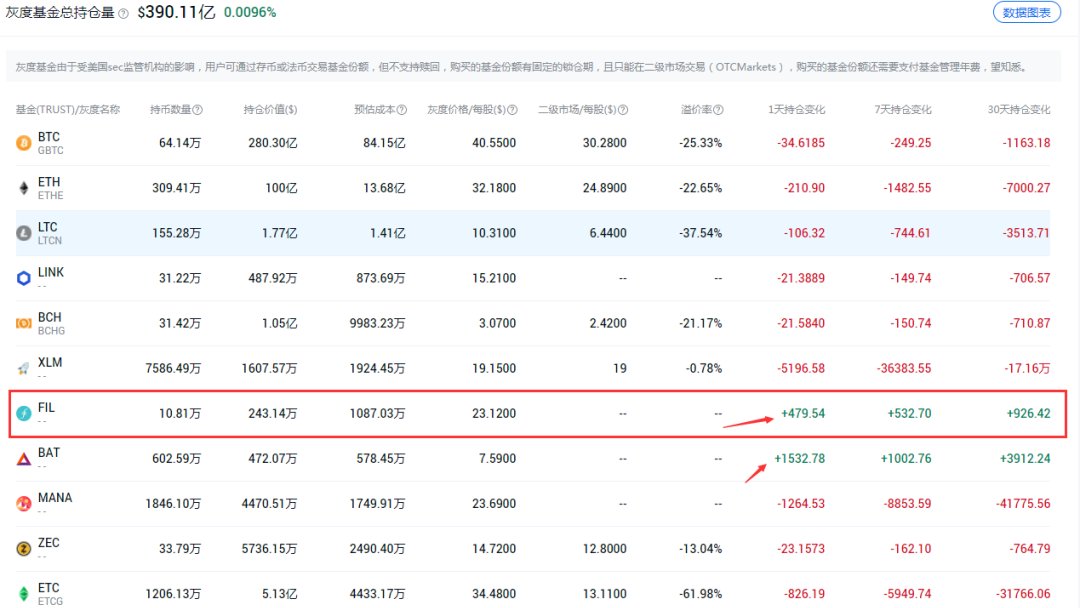
Task: Click the ETH coin icon
Action: pos(23,188)
